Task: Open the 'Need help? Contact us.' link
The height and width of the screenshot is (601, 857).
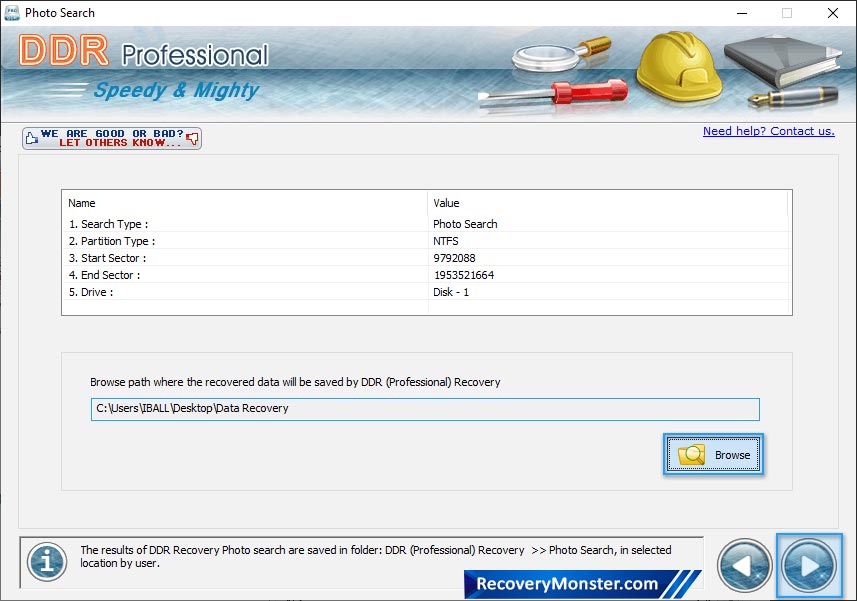Action: 768,131
